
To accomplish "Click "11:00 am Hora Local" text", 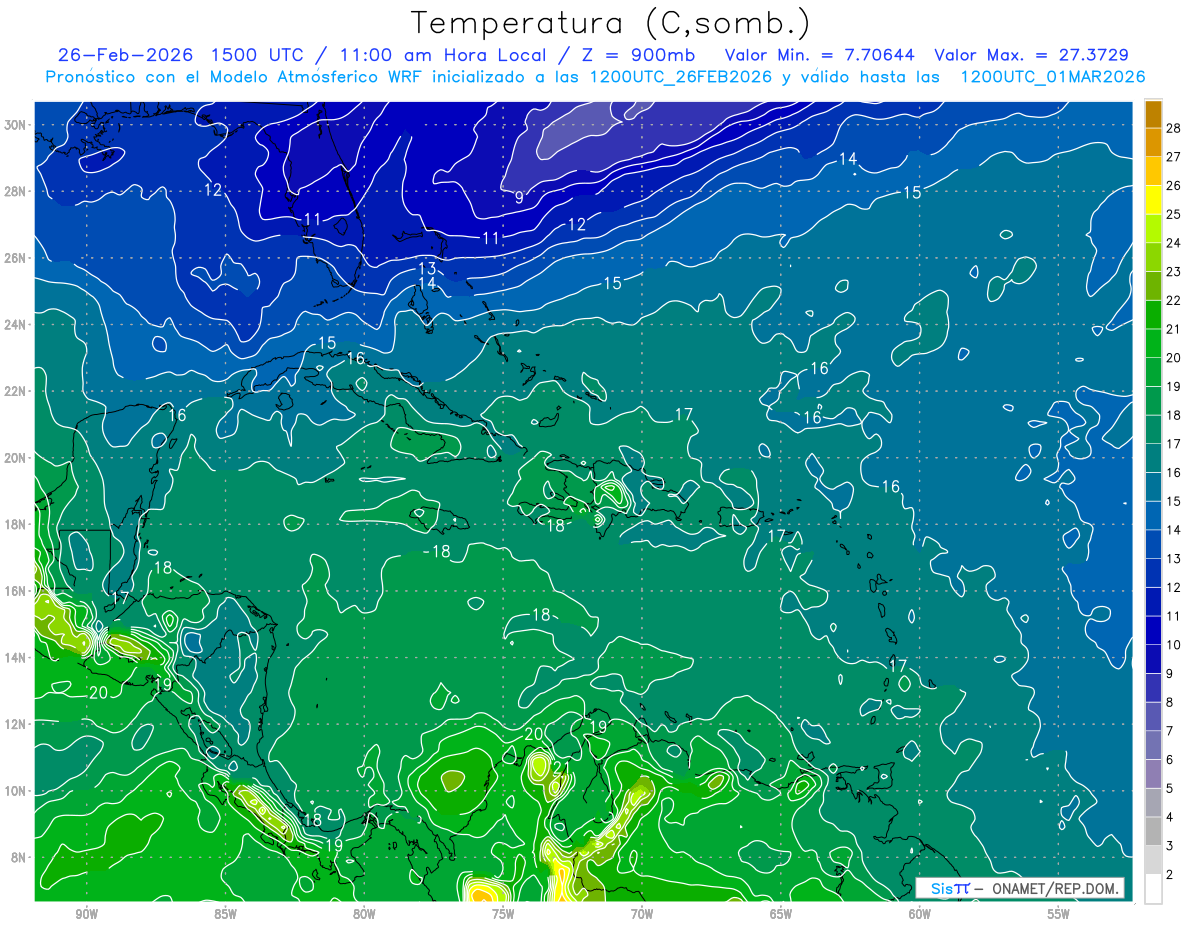I will [443, 55].
